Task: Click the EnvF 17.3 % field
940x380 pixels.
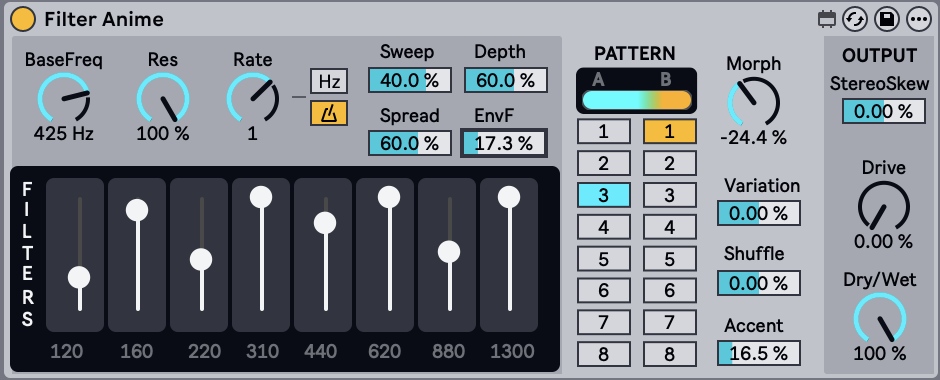Action: pyautogui.click(x=504, y=143)
